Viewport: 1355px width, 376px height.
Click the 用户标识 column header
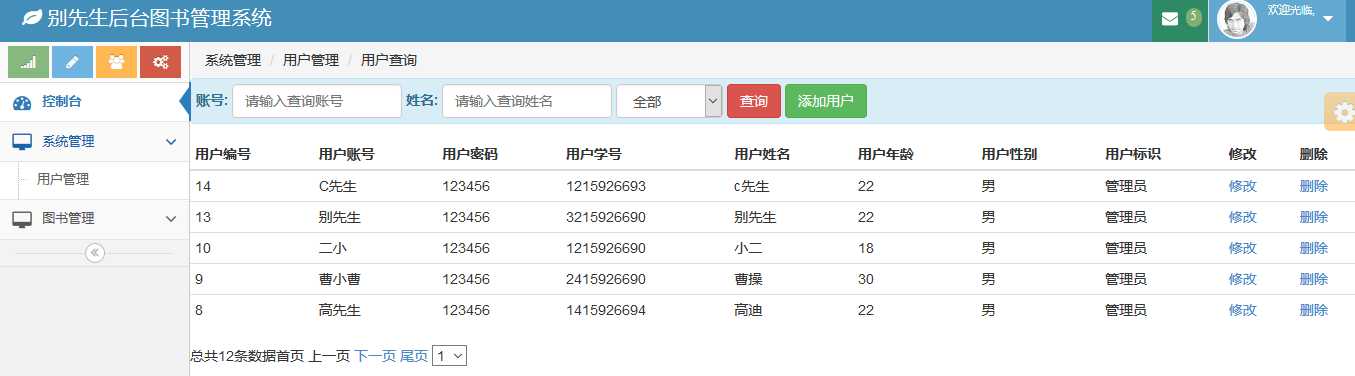pos(1133,154)
